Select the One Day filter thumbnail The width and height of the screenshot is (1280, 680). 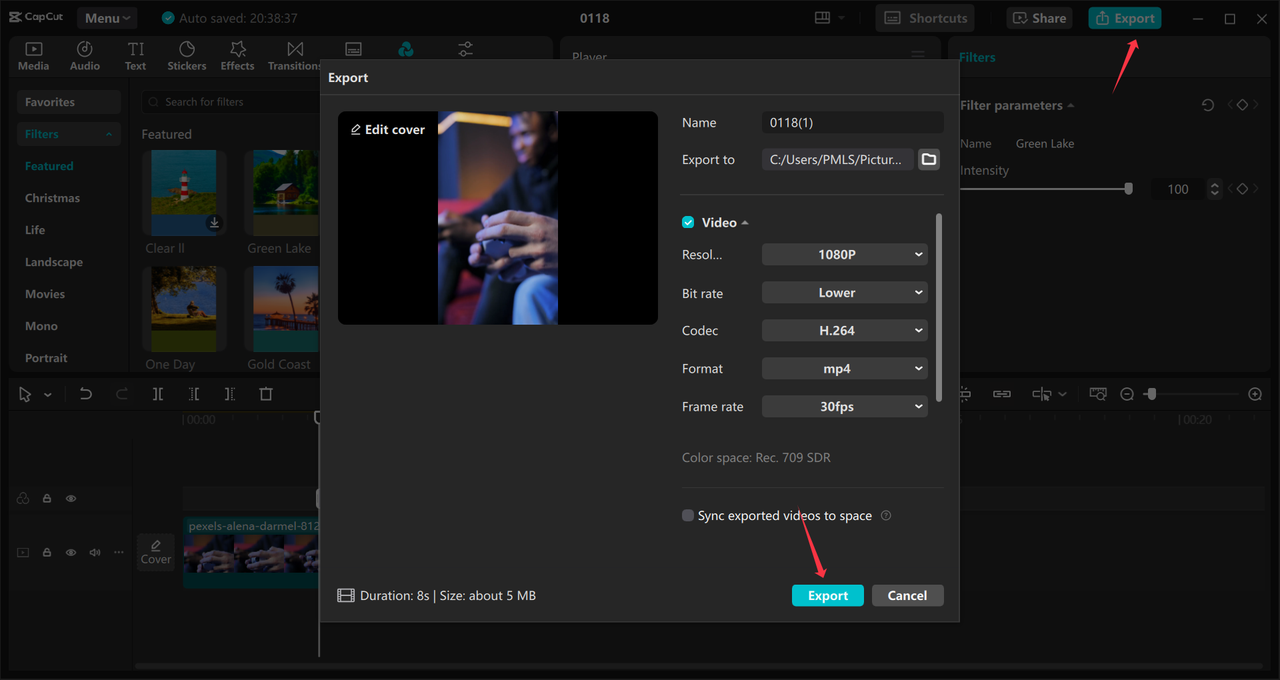coord(184,309)
